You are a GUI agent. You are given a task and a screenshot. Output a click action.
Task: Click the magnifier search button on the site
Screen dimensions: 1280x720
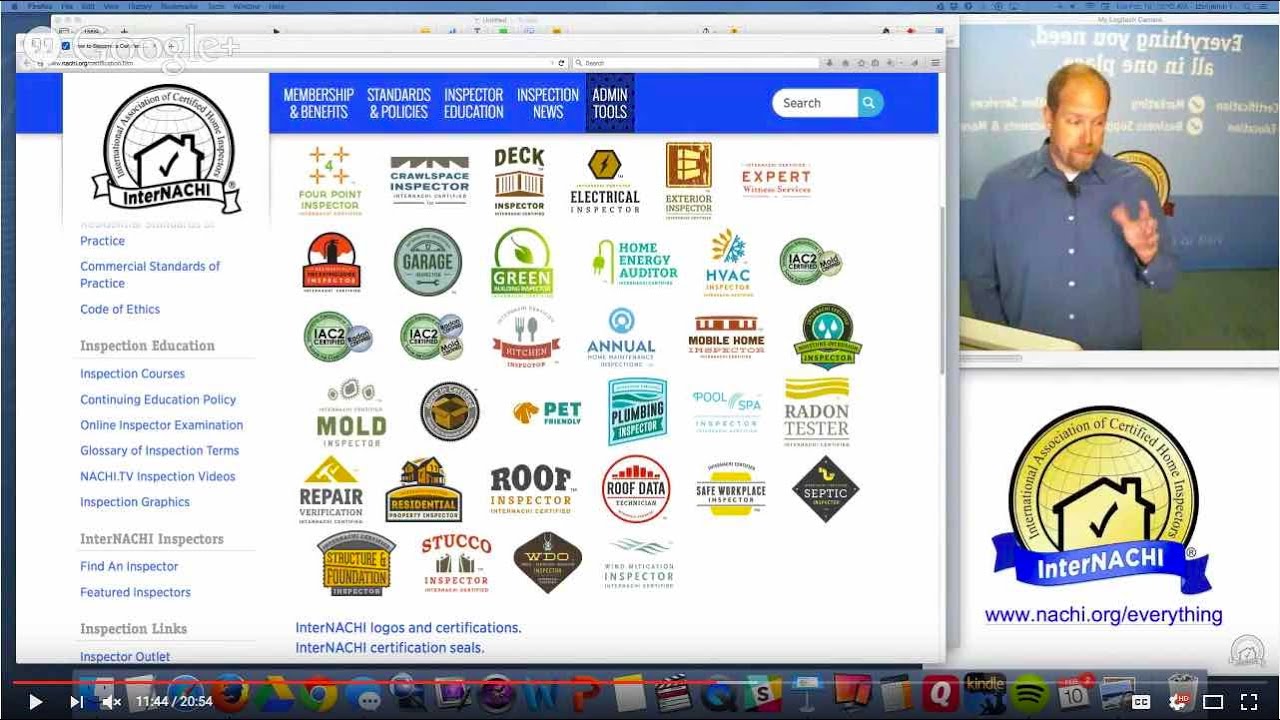[870, 103]
